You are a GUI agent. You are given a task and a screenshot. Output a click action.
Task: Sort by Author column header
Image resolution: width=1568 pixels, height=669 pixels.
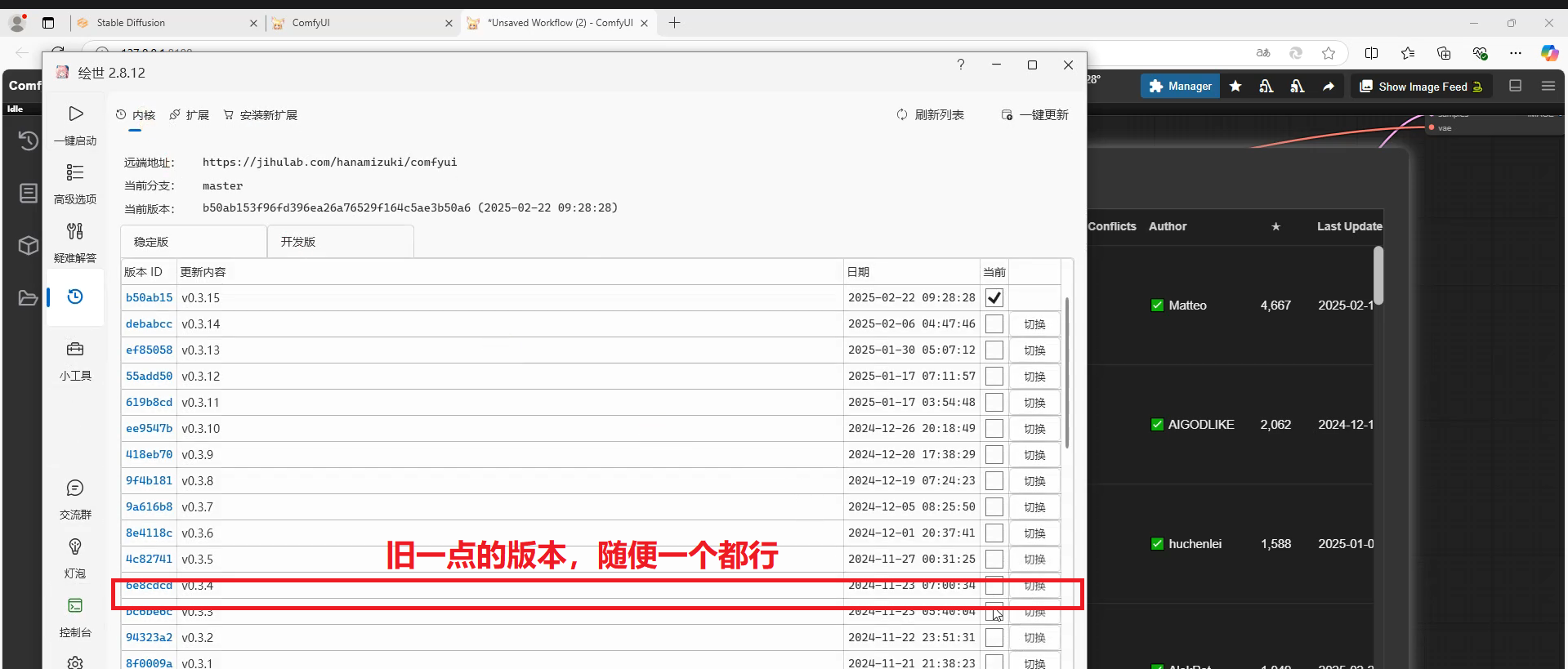(x=1168, y=226)
